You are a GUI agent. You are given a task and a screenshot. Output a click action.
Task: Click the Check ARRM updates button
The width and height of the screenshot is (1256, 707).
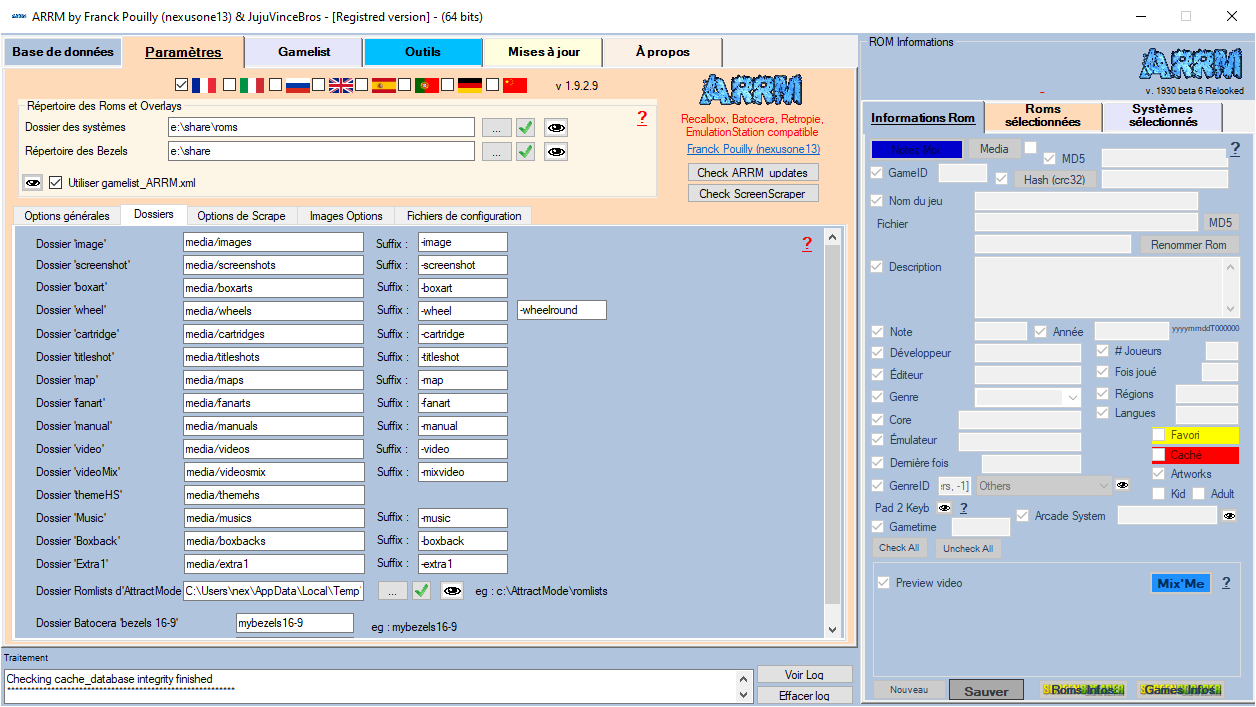(753, 173)
